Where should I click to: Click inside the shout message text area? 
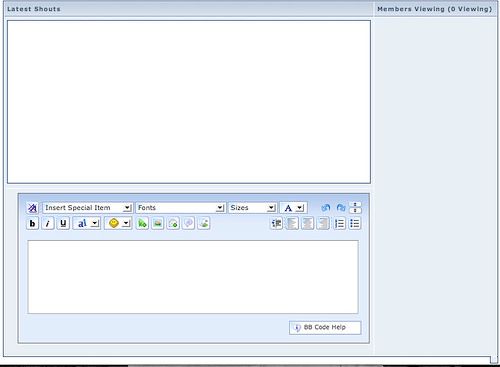tap(193, 277)
